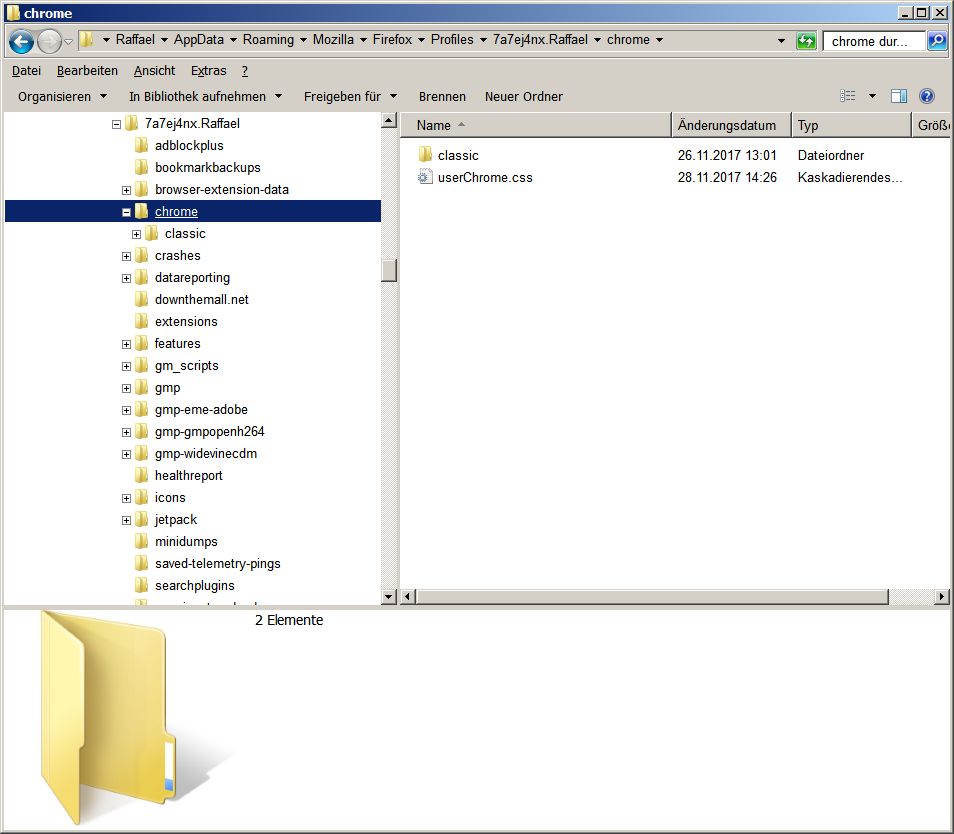
Task: Expand the crashes folder node
Action: 126,256
